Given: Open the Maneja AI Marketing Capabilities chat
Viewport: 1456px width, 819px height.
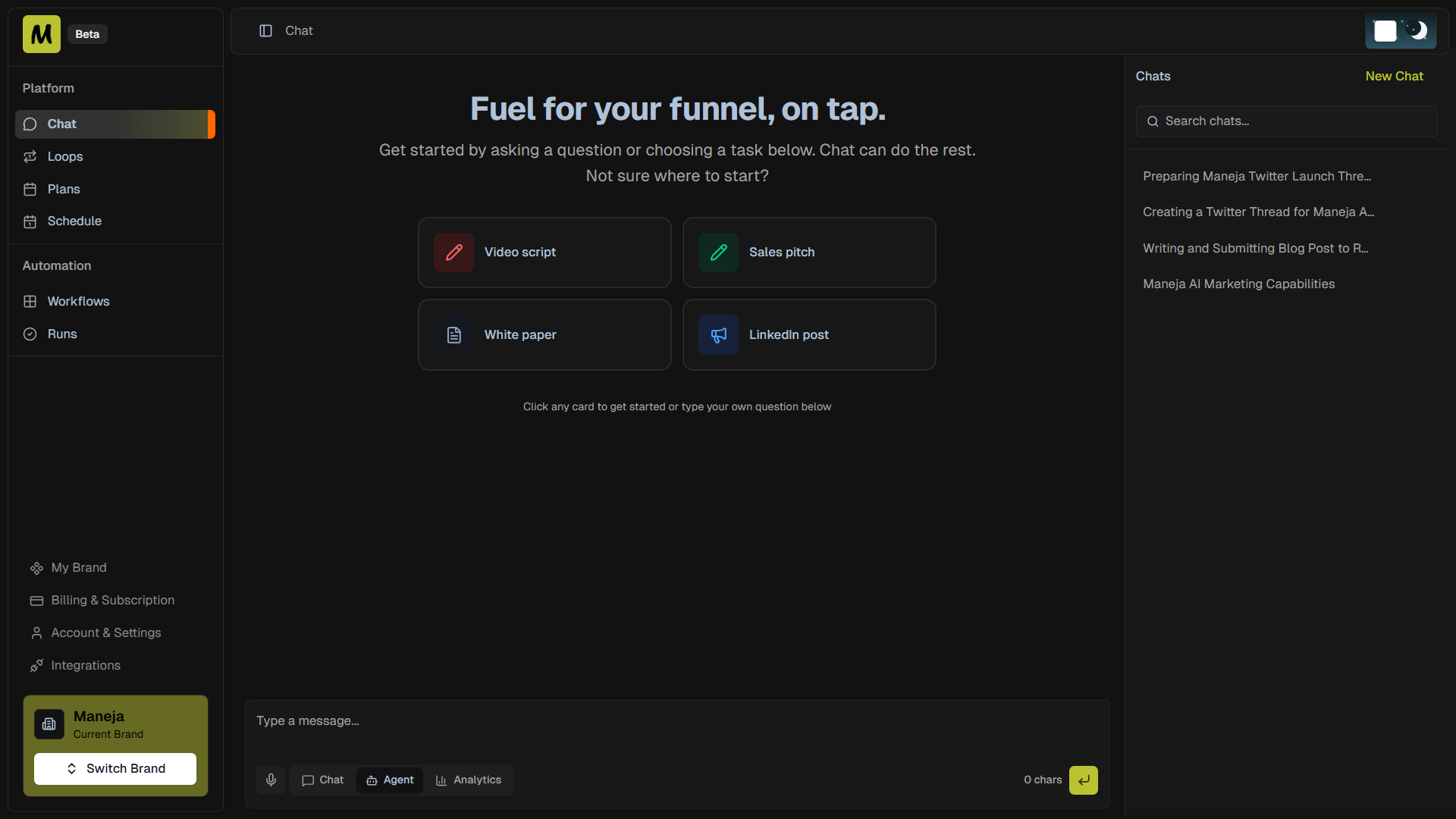Looking at the screenshot, I should (x=1238, y=284).
